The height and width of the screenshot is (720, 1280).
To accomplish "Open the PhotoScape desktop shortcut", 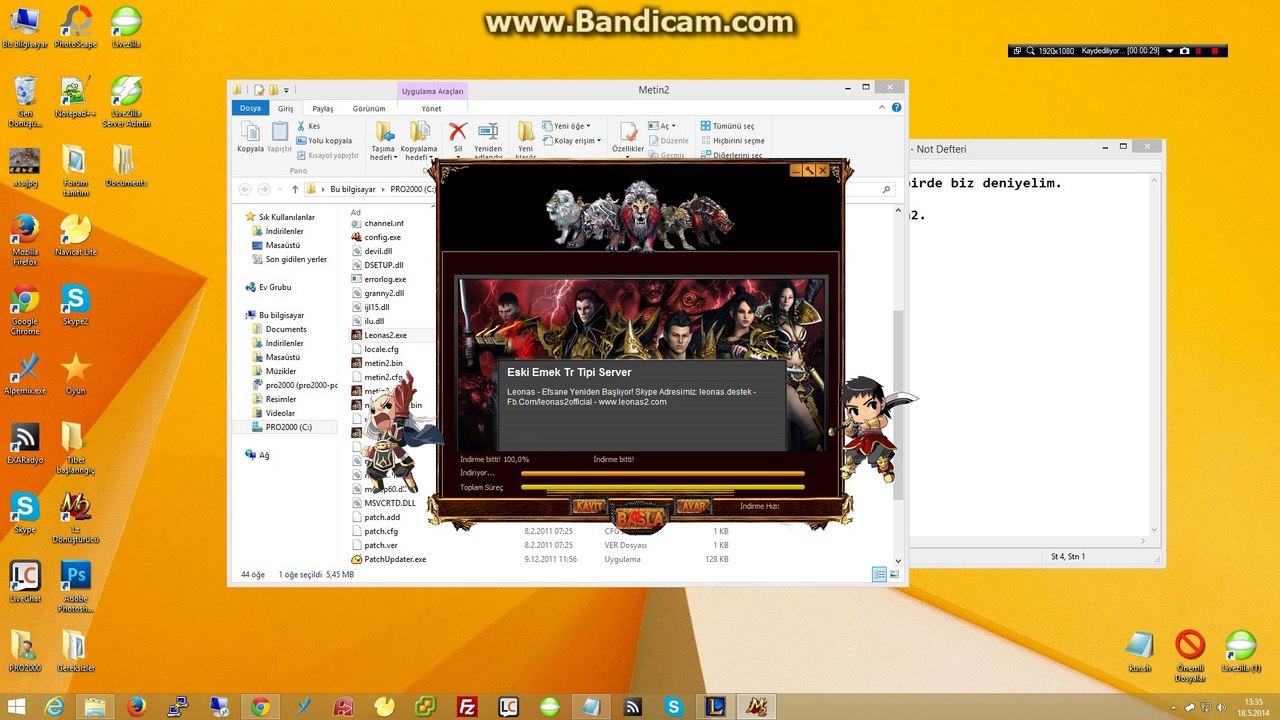I will (x=75, y=27).
